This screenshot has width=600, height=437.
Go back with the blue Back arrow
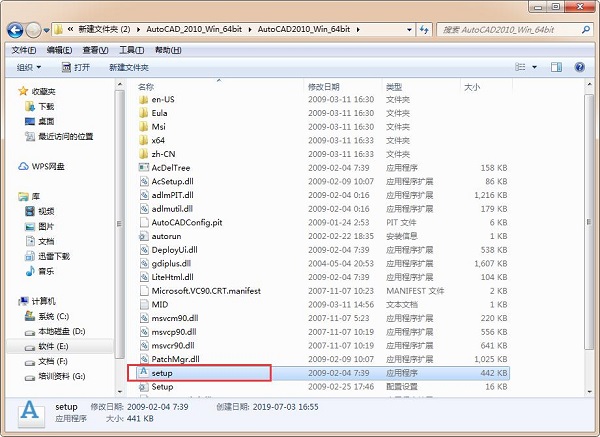pyautogui.click(x=15, y=30)
